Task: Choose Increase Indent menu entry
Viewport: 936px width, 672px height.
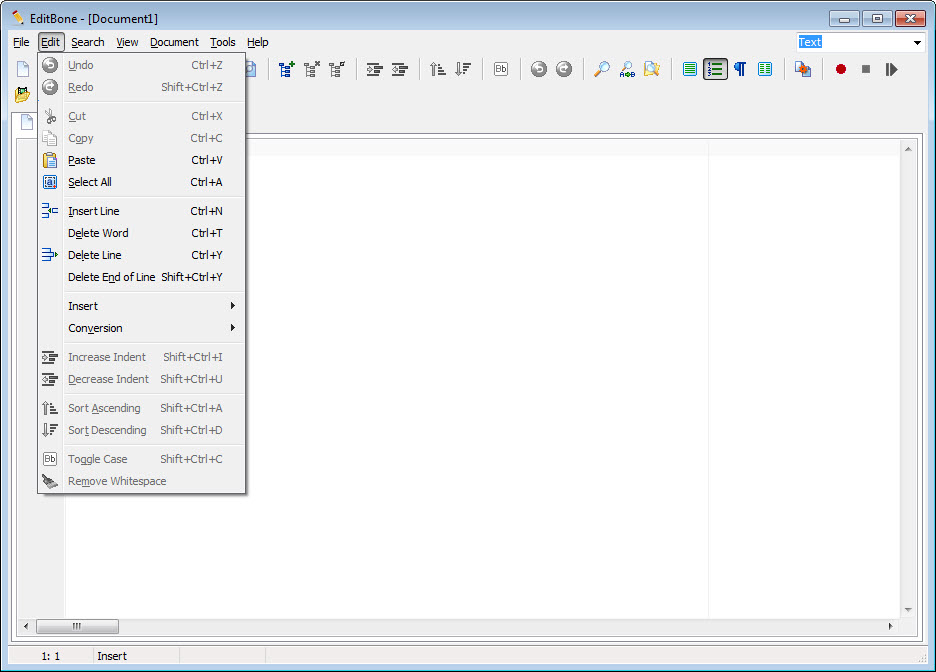Action: pos(141,357)
